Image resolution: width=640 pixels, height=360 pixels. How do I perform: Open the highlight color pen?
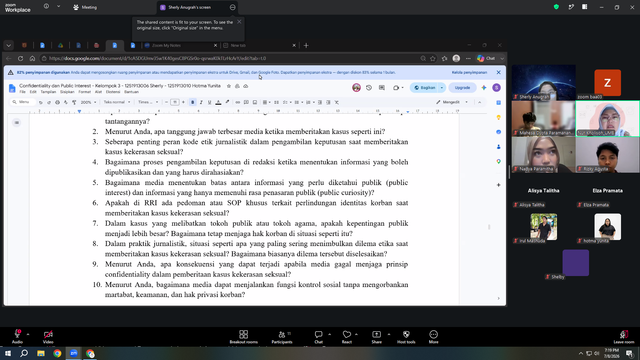(227, 102)
